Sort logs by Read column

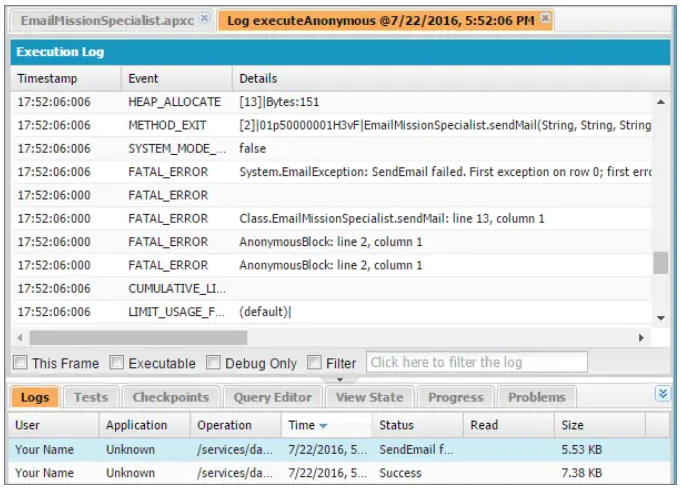pyautogui.click(x=509, y=425)
